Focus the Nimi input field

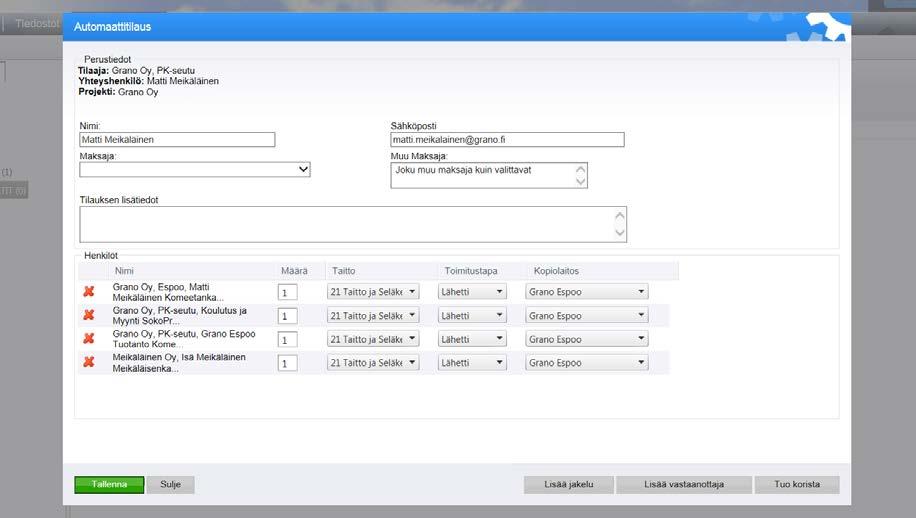pyautogui.click(x=177, y=140)
